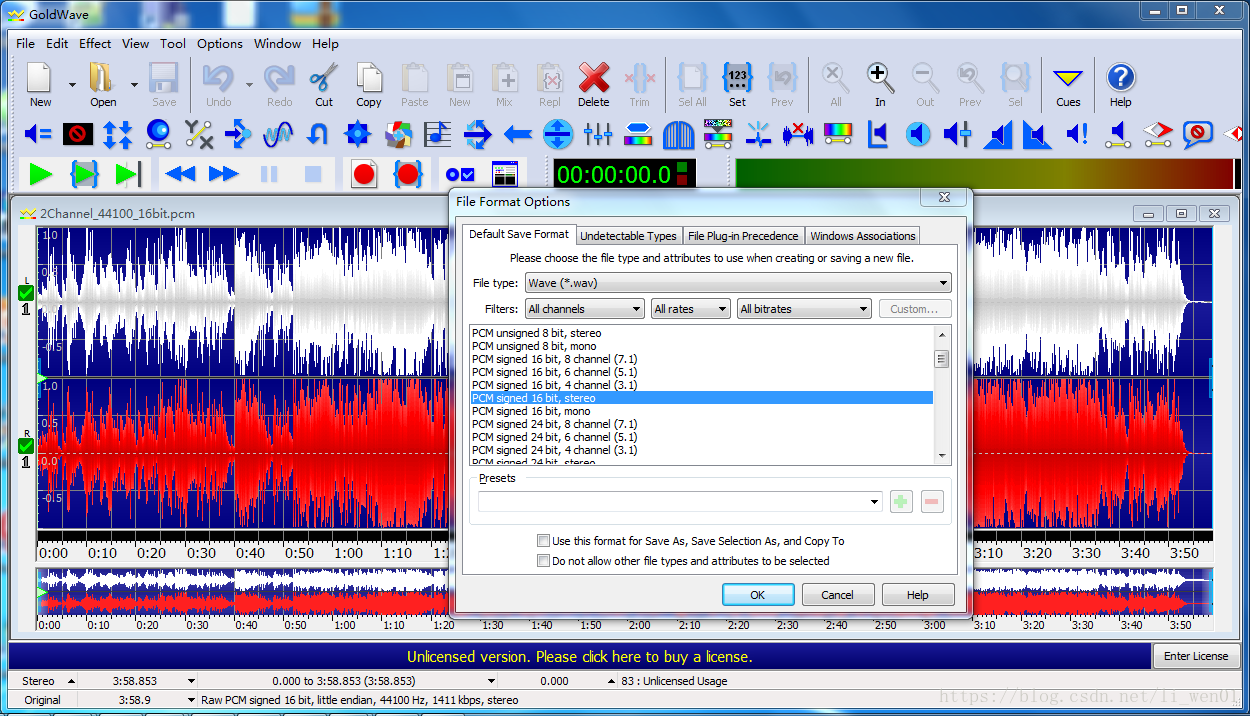The height and width of the screenshot is (716, 1250).
Task: Click the blue Fast Forward button
Action: (224, 174)
